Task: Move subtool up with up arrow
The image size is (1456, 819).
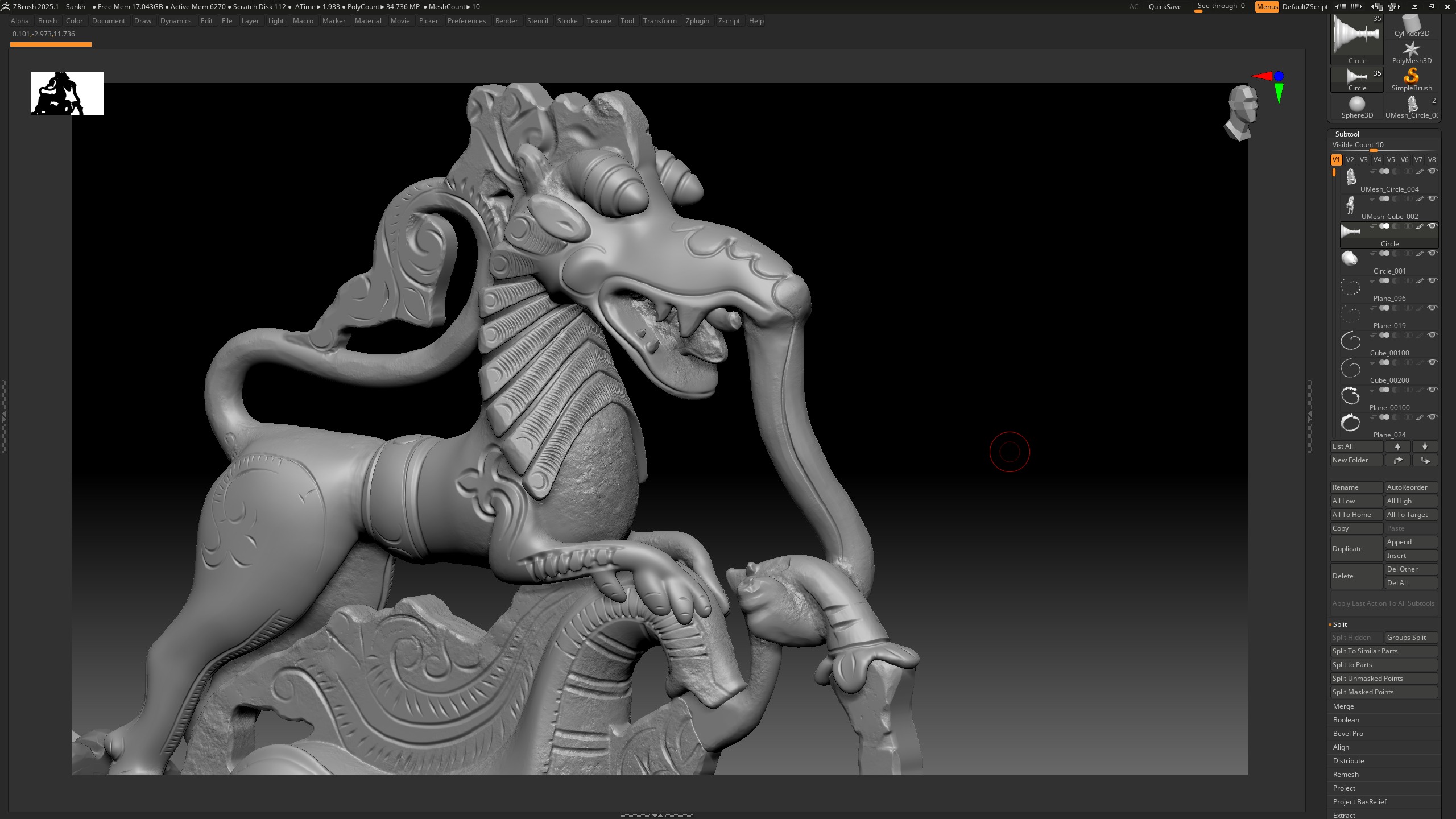Action: pyautogui.click(x=1397, y=446)
